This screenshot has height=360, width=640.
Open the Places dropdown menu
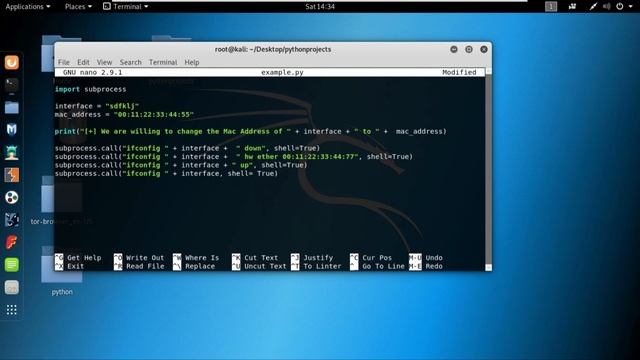pyautogui.click(x=78, y=7)
